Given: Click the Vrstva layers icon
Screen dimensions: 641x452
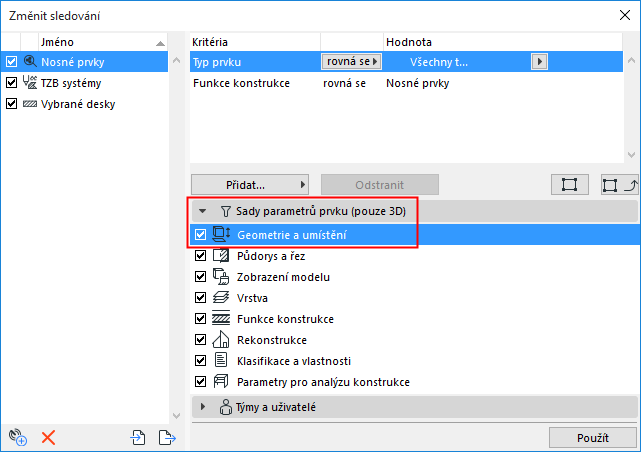Looking at the screenshot, I should [222, 298].
